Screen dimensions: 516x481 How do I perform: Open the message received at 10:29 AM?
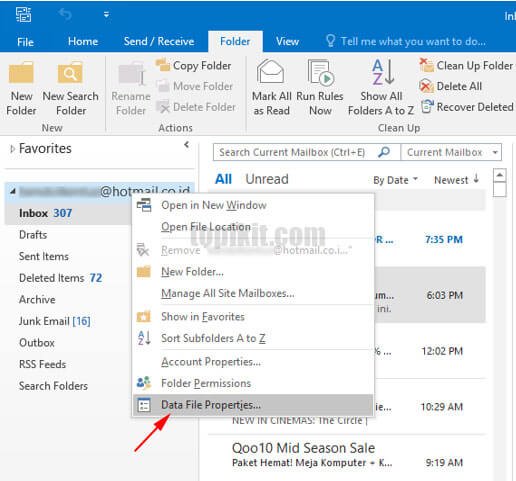[x=430, y=407]
